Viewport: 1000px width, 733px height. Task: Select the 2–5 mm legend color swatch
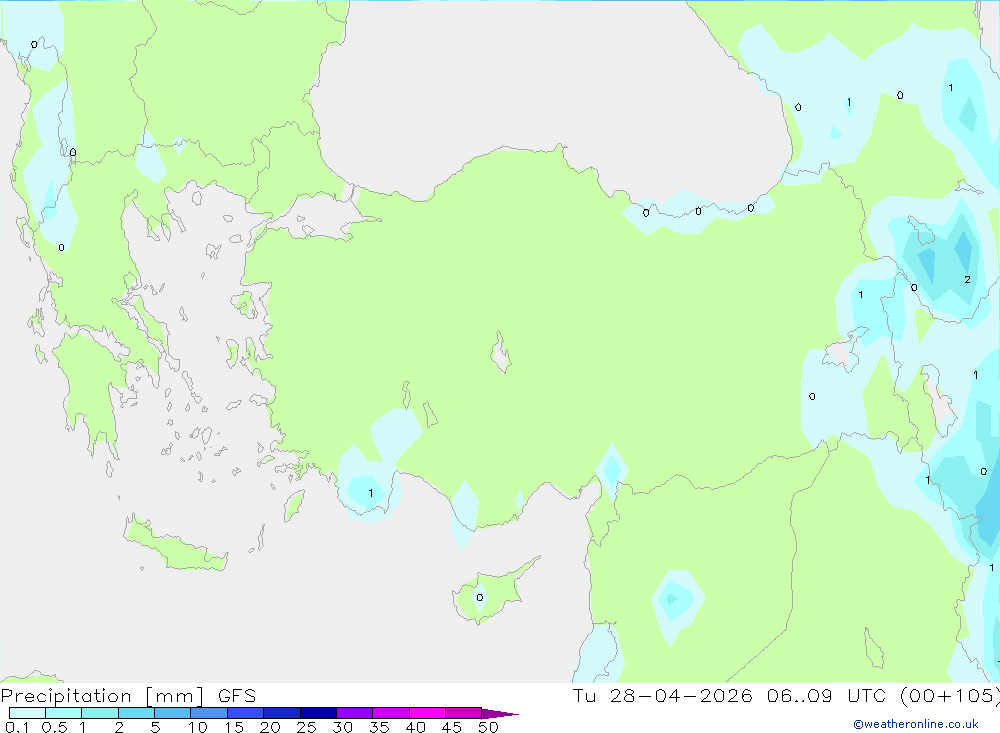click(136, 713)
